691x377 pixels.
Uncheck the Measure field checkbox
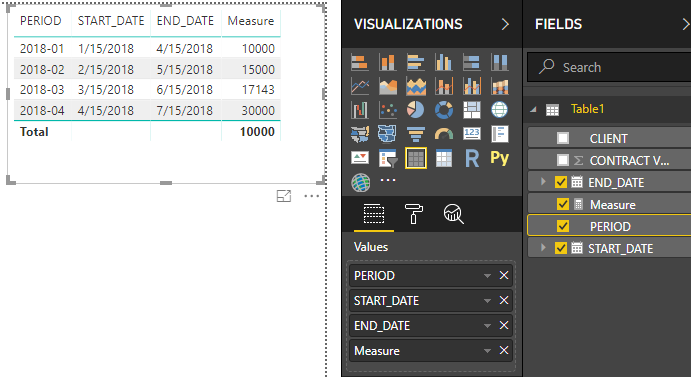point(563,204)
